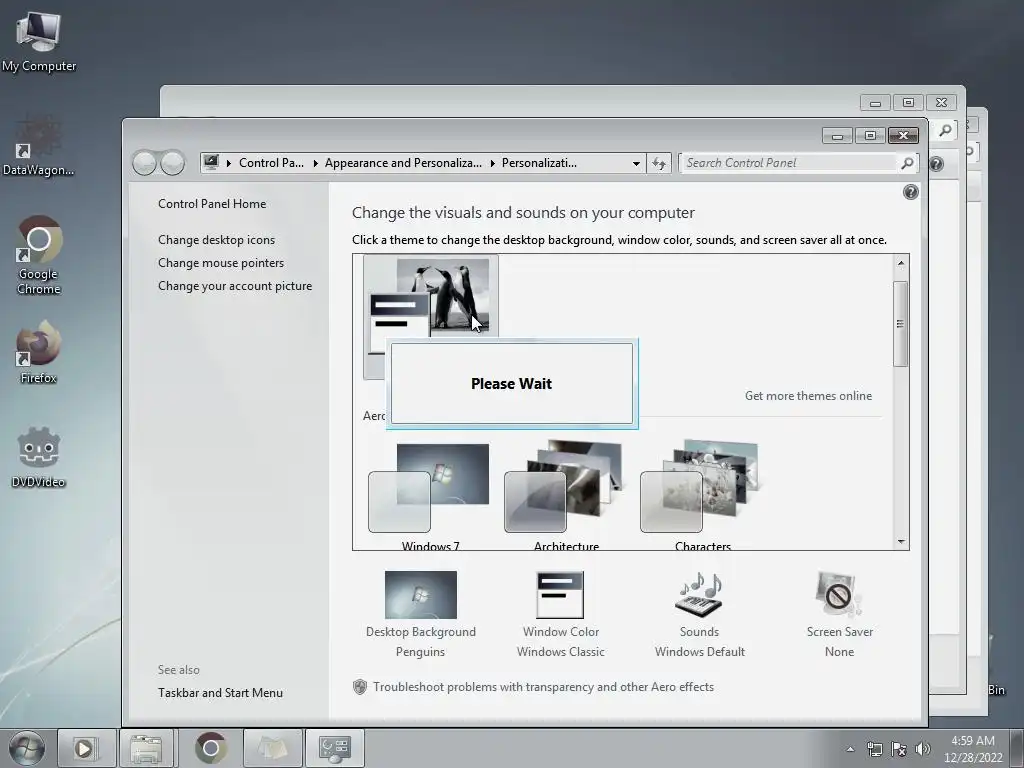Open the network tray icon
The height and width of the screenshot is (768, 1024).
(874, 749)
